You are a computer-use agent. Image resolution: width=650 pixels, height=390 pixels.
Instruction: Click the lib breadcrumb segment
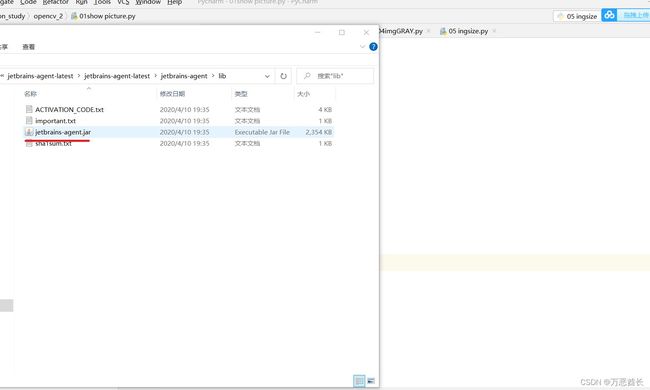[222, 76]
